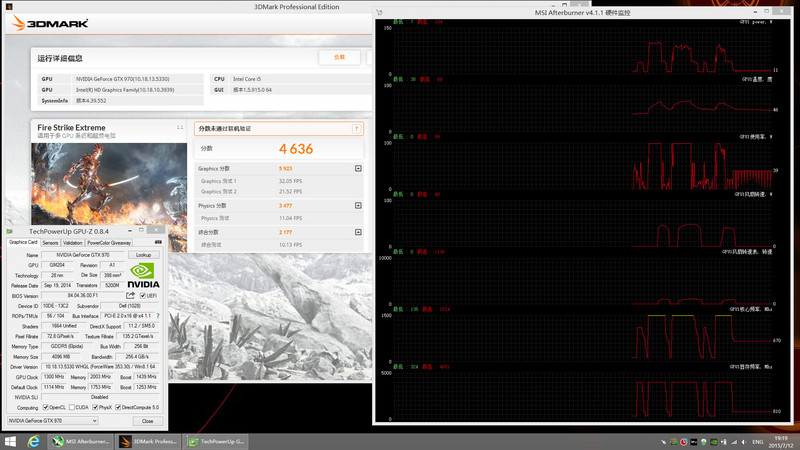Click the GPU-Z screenshot camera icon
800x450 pixels.
(158, 242)
